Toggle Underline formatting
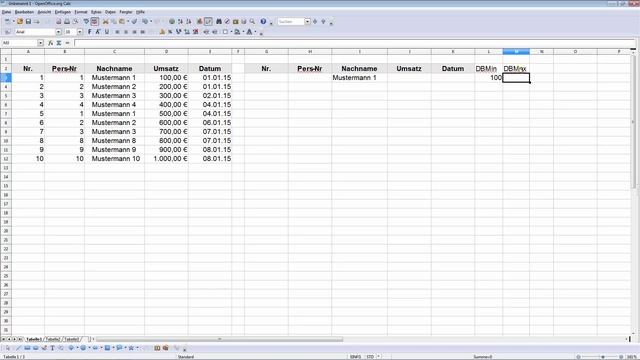The height and width of the screenshot is (360, 640). point(107,32)
